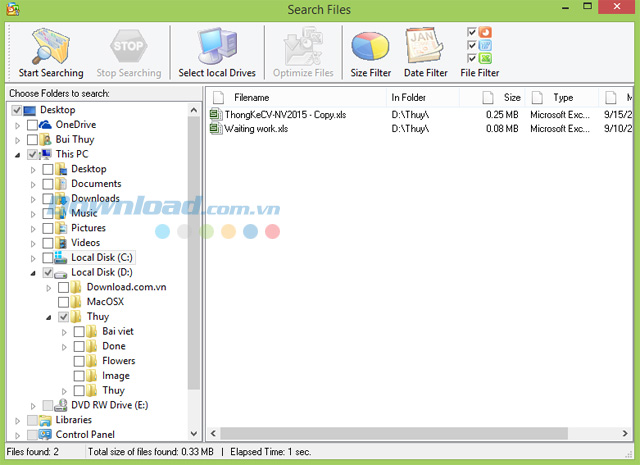This screenshot has height=465, width=640.
Task: Expand the Done folder node
Action: click(64, 347)
